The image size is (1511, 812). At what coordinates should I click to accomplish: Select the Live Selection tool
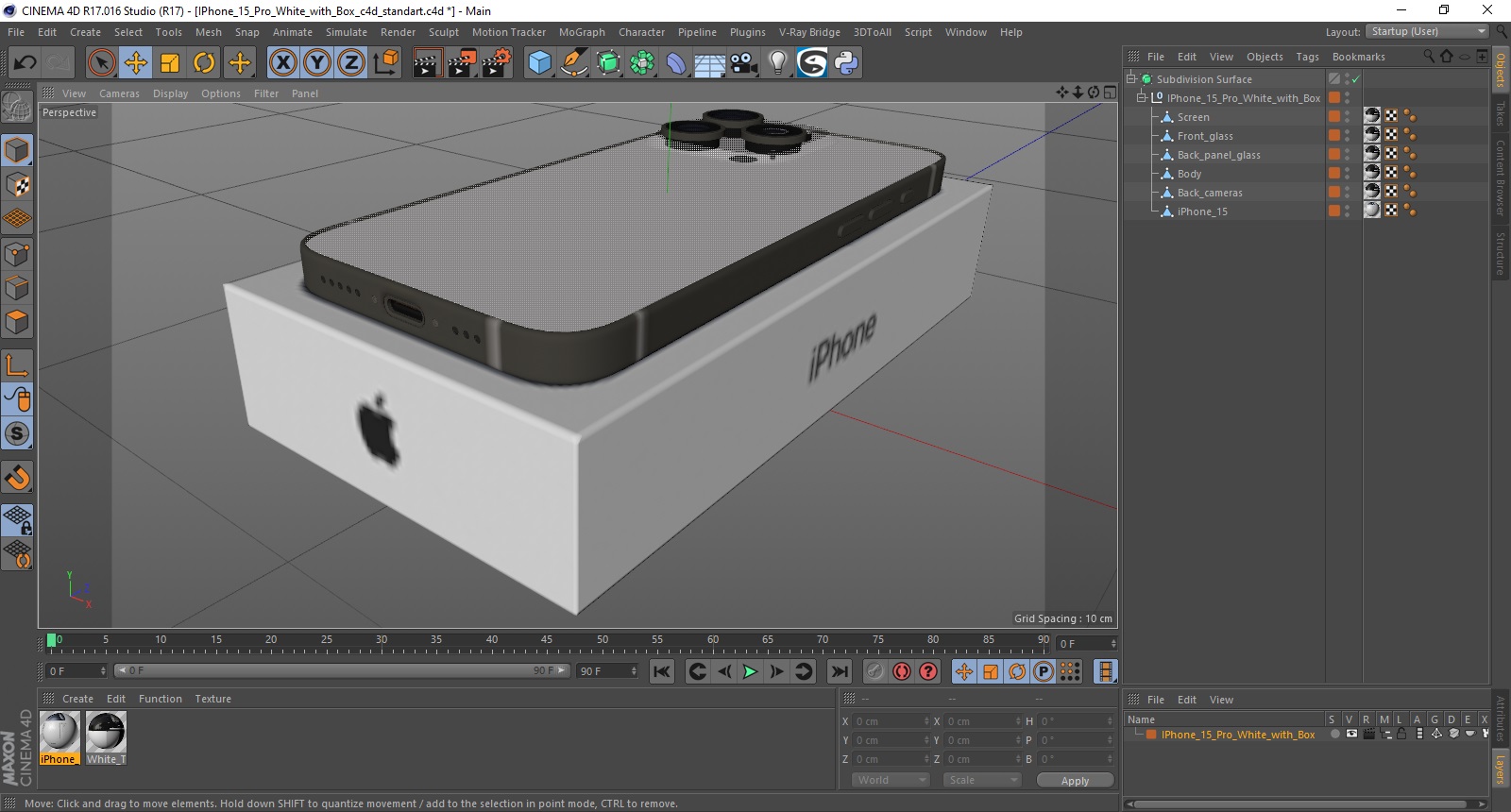[x=101, y=63]
